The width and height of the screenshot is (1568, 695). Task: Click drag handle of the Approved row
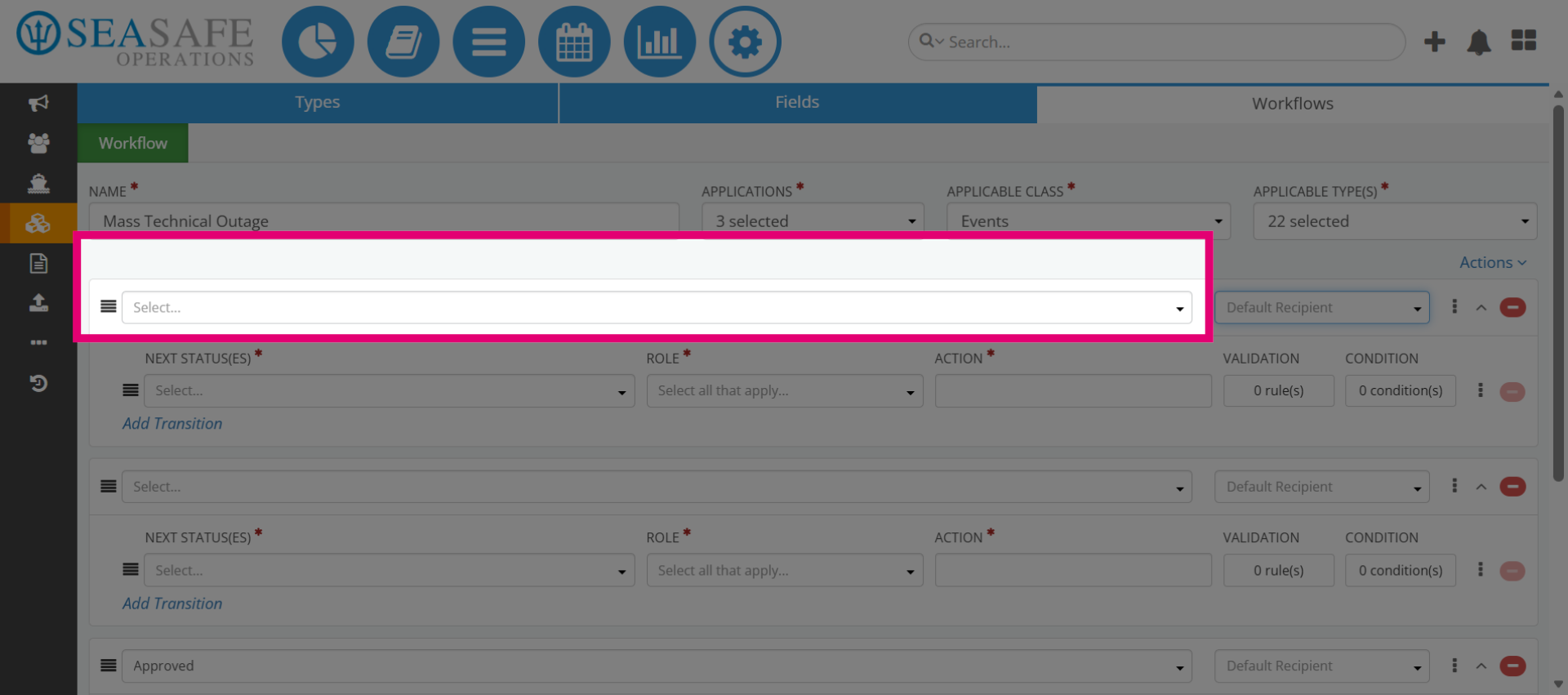[x=109, y=665]
